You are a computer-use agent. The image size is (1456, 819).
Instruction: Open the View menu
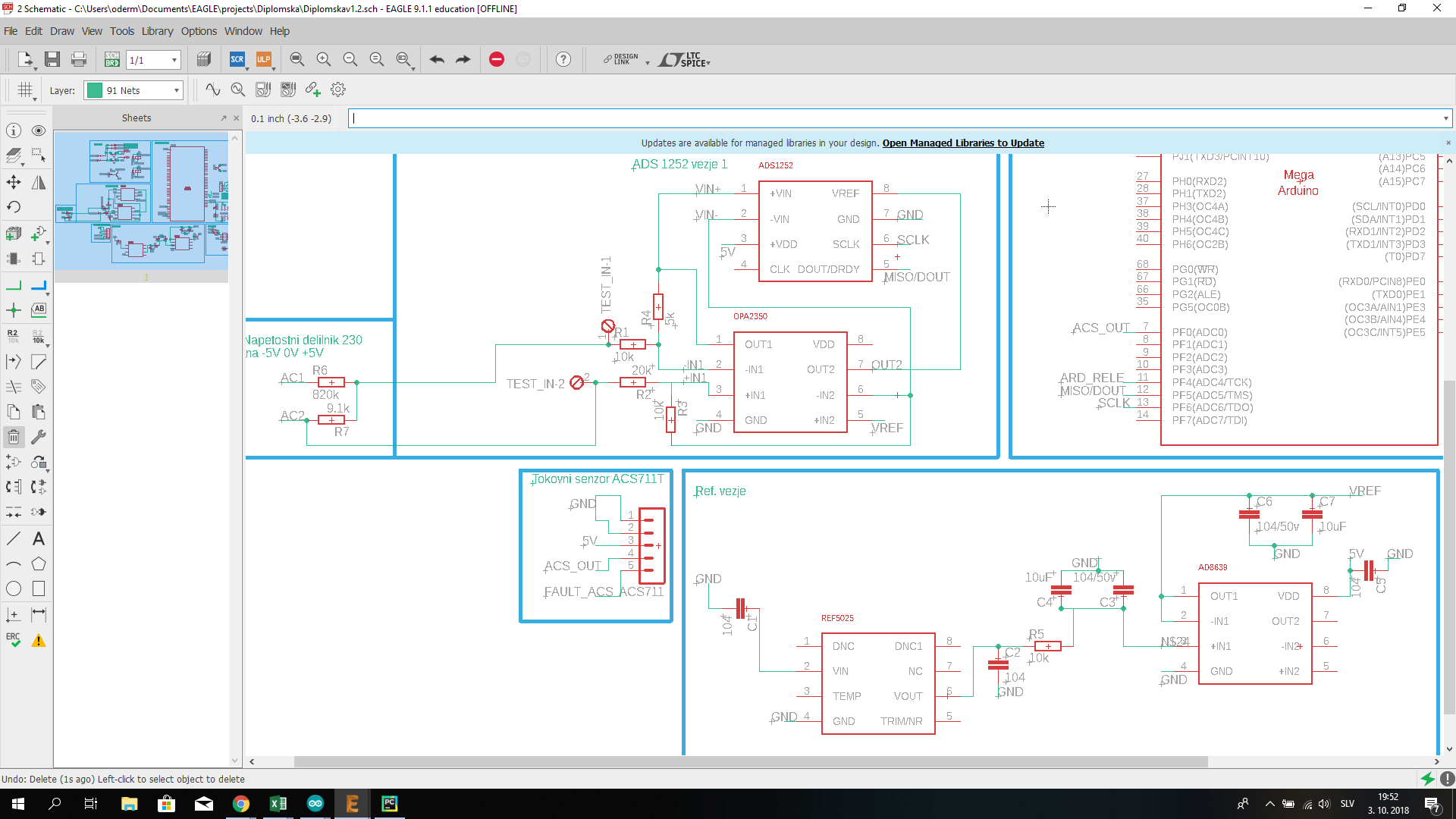click(x=92, y=31)
